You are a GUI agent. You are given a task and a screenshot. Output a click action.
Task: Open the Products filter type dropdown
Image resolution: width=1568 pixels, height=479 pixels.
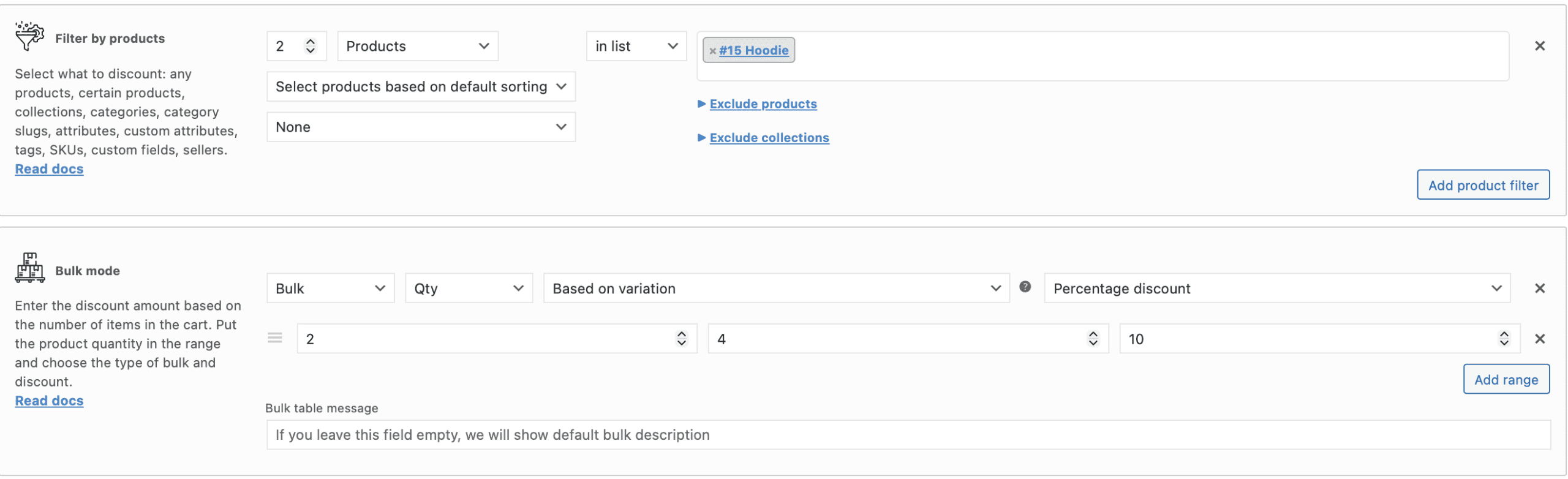click(418, 47)
